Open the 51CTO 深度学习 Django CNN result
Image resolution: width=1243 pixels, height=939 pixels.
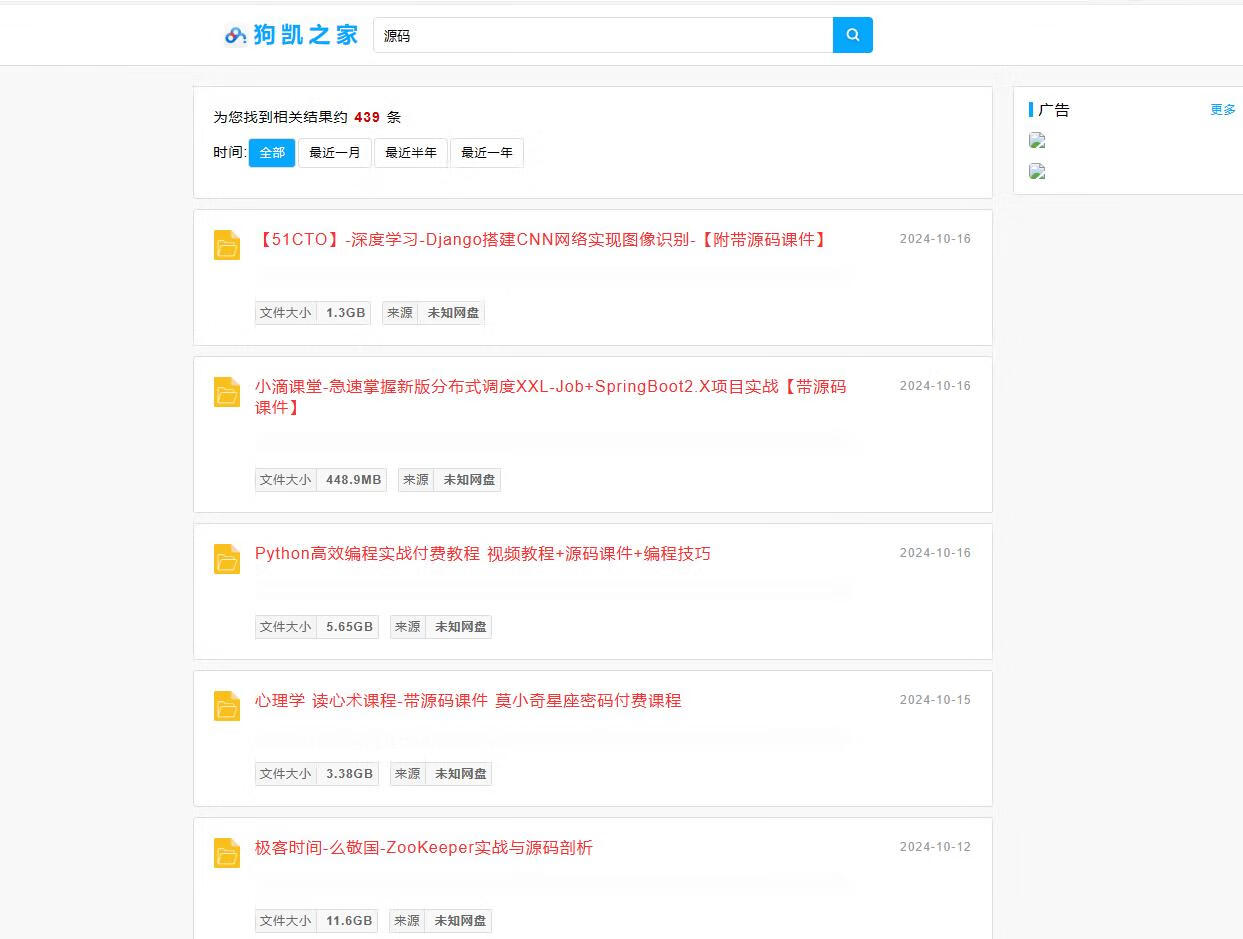click(x=542, y=240)
